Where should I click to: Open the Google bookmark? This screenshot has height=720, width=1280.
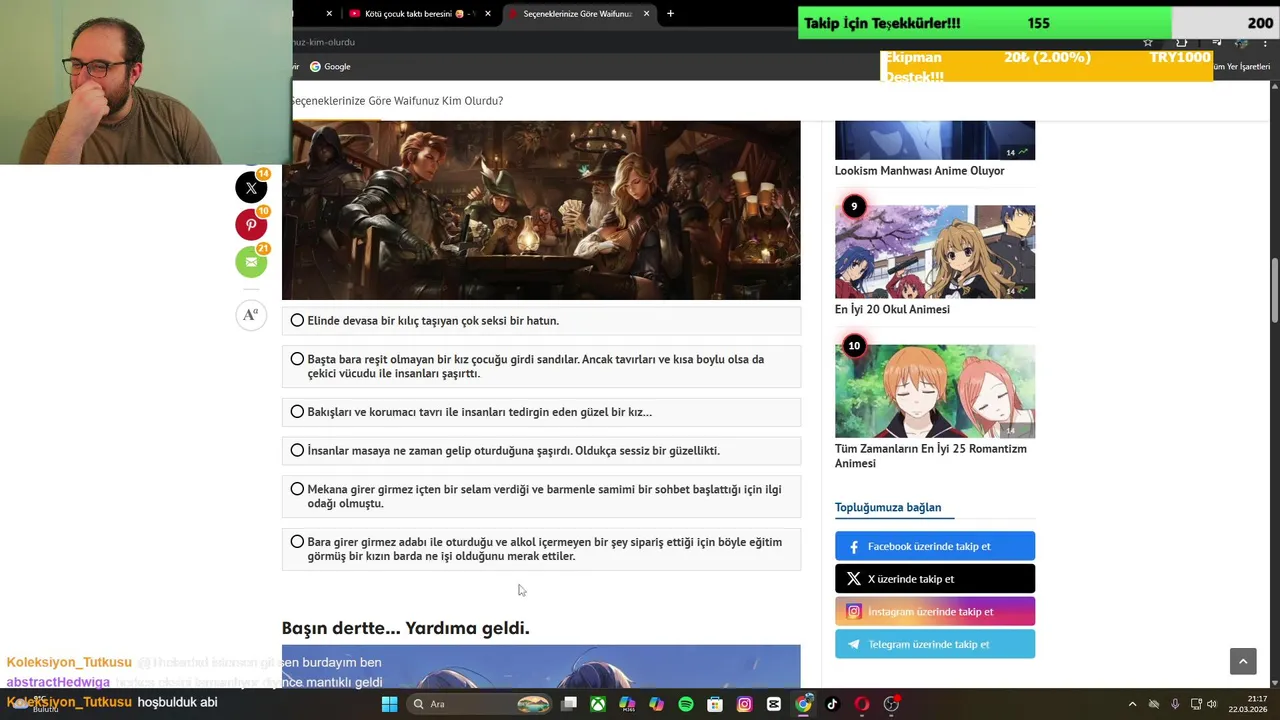tap(330, 67)
